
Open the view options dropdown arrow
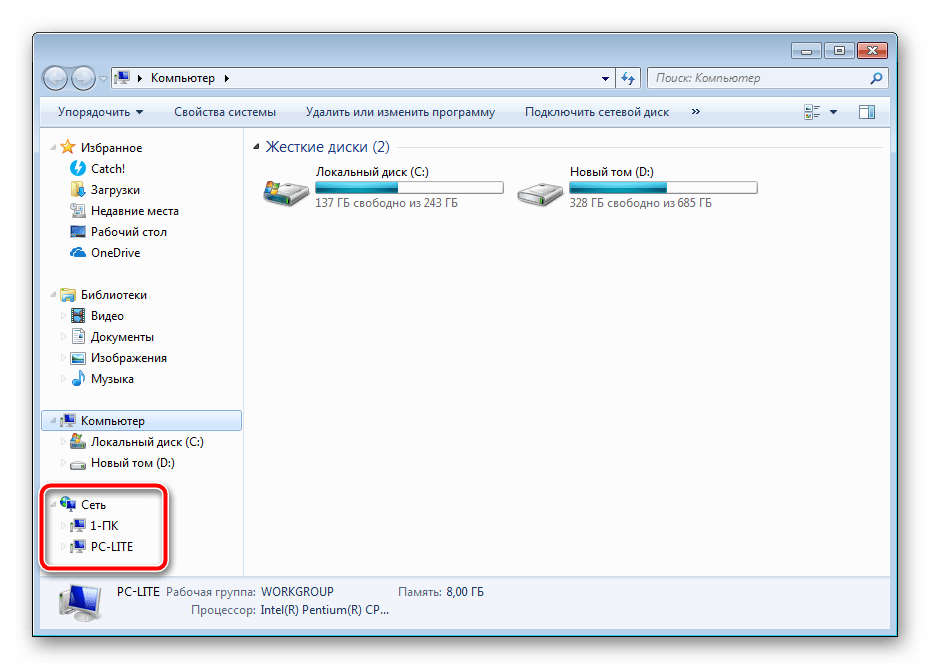click(834, 112)
